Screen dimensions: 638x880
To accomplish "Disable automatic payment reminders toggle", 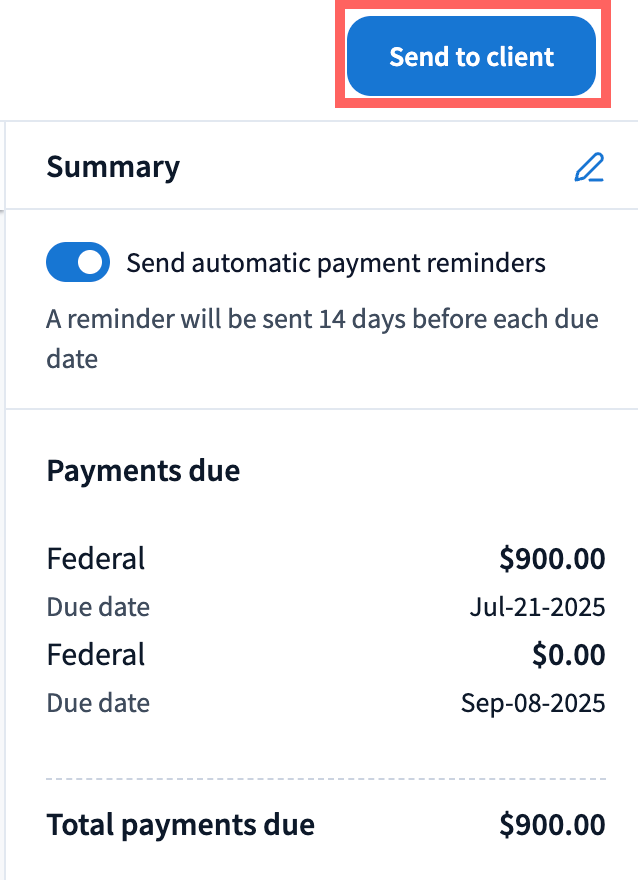I will (77, 263).
